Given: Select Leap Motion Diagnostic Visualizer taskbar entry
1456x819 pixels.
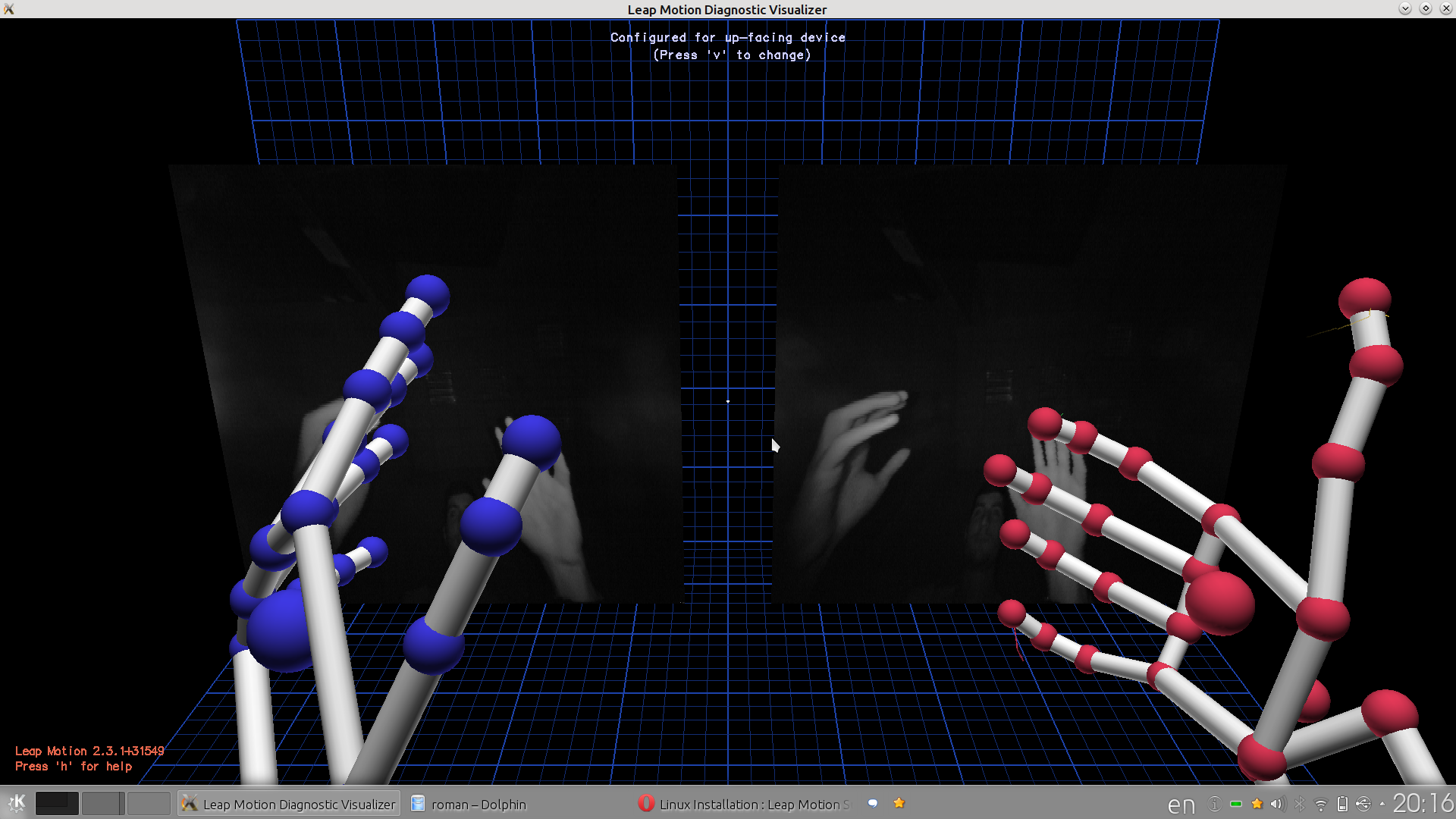Looking at the screenshot, I should [x=289, y=804].
